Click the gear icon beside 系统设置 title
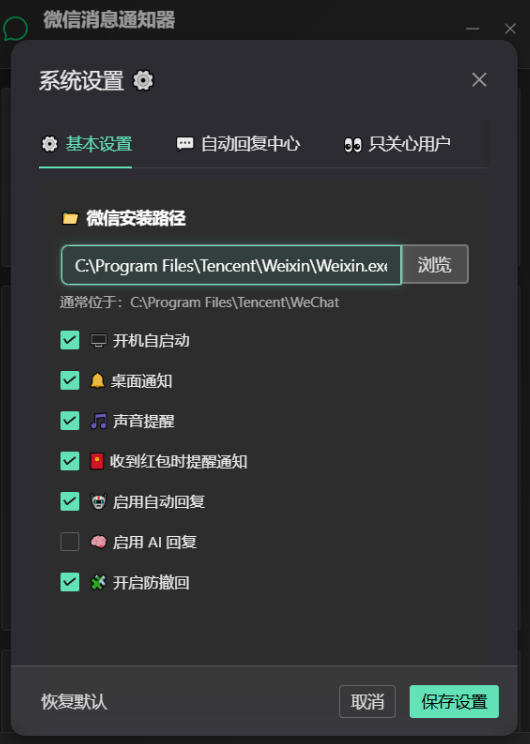 click(x=143, y=80)
